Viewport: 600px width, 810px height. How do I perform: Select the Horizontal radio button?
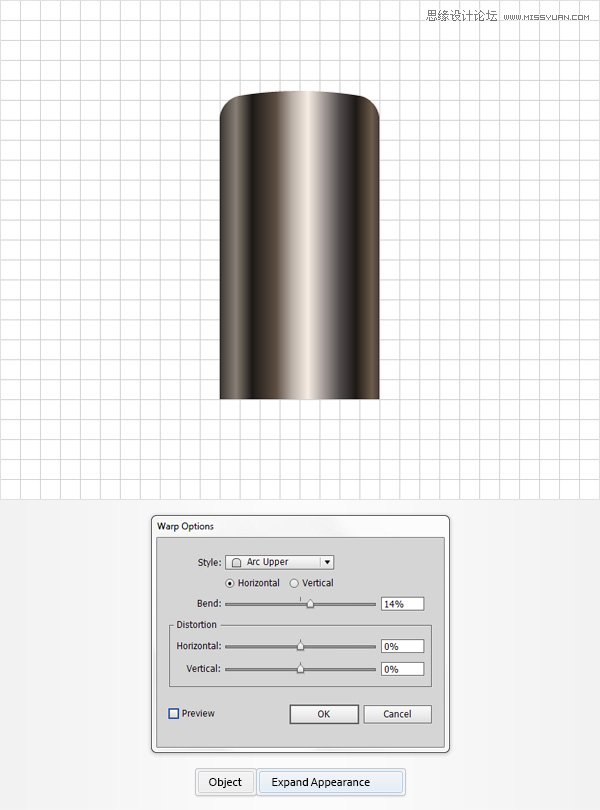point(230,583)
